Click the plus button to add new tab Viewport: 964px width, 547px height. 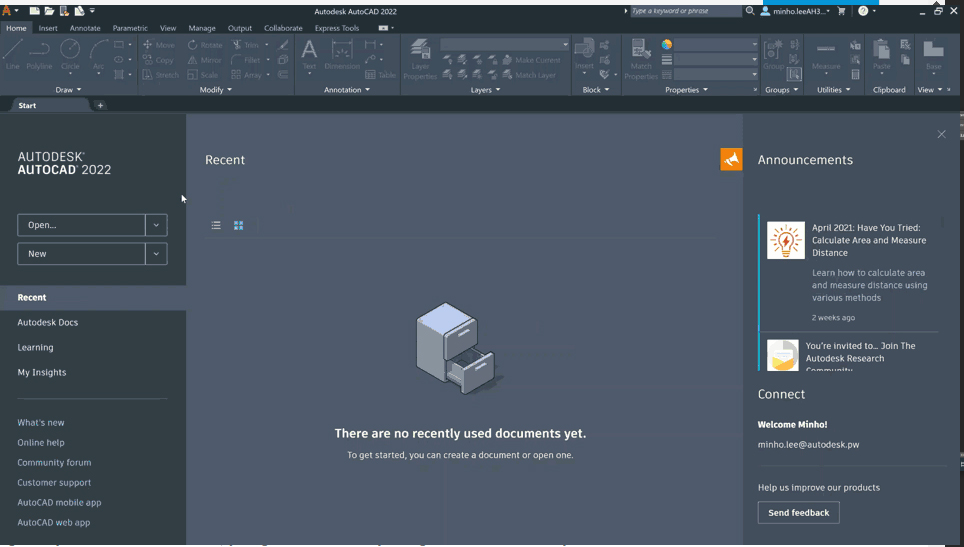click(100, 106)
